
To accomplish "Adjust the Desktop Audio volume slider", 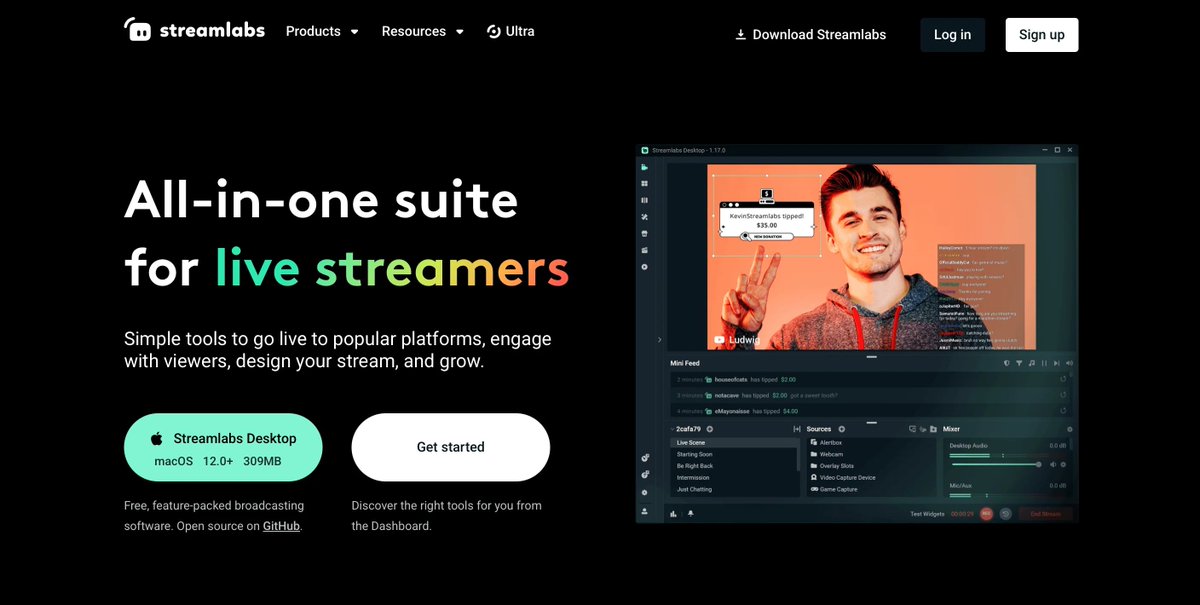I will click(x=995, y=465).
